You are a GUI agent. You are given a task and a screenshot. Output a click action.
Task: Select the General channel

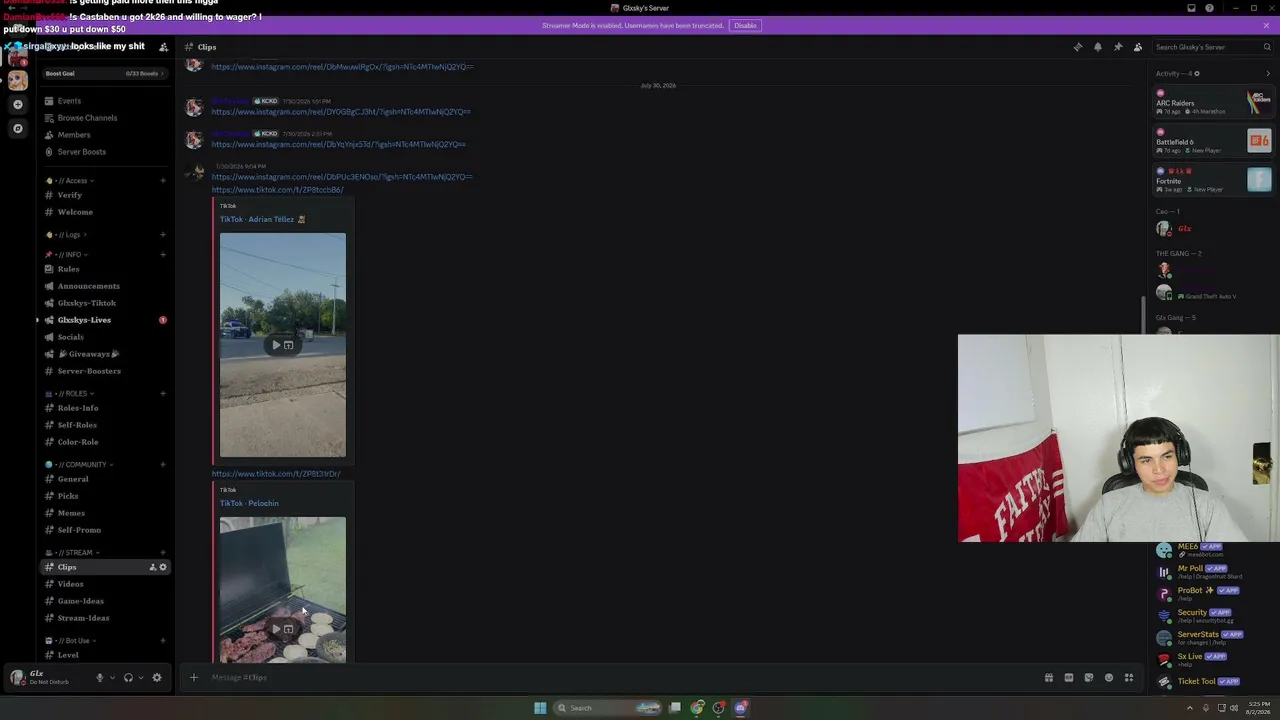tap(105, 479)
